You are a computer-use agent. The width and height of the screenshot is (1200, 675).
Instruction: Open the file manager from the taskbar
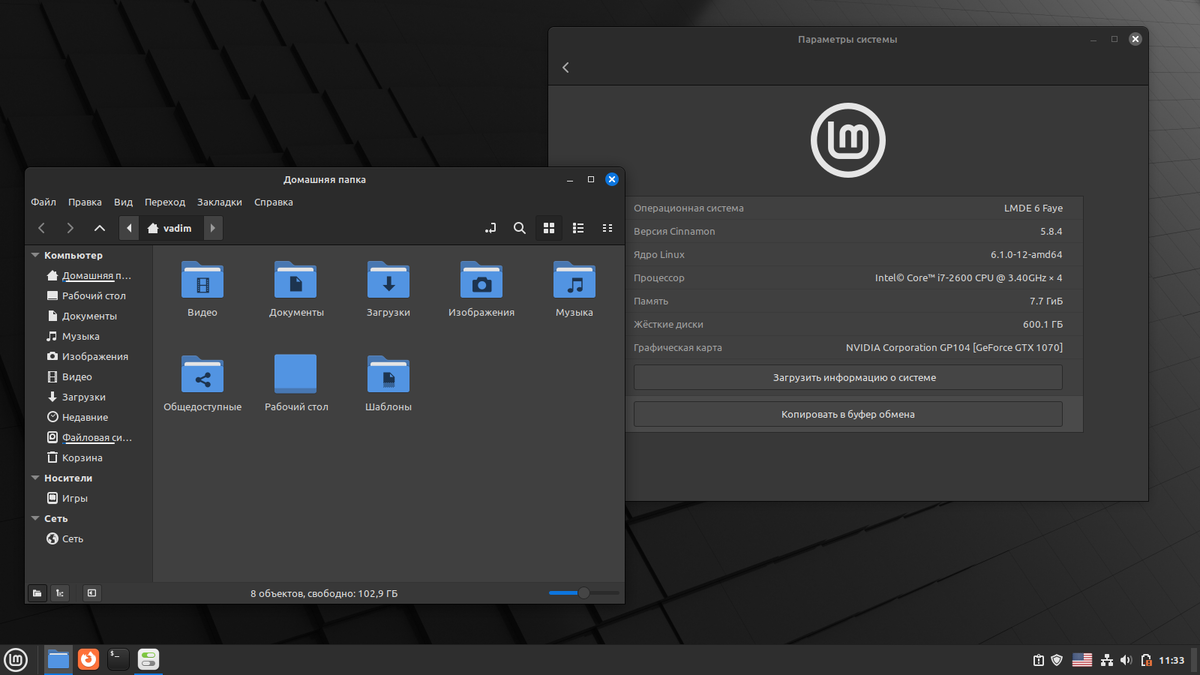(x=59, y=659)
